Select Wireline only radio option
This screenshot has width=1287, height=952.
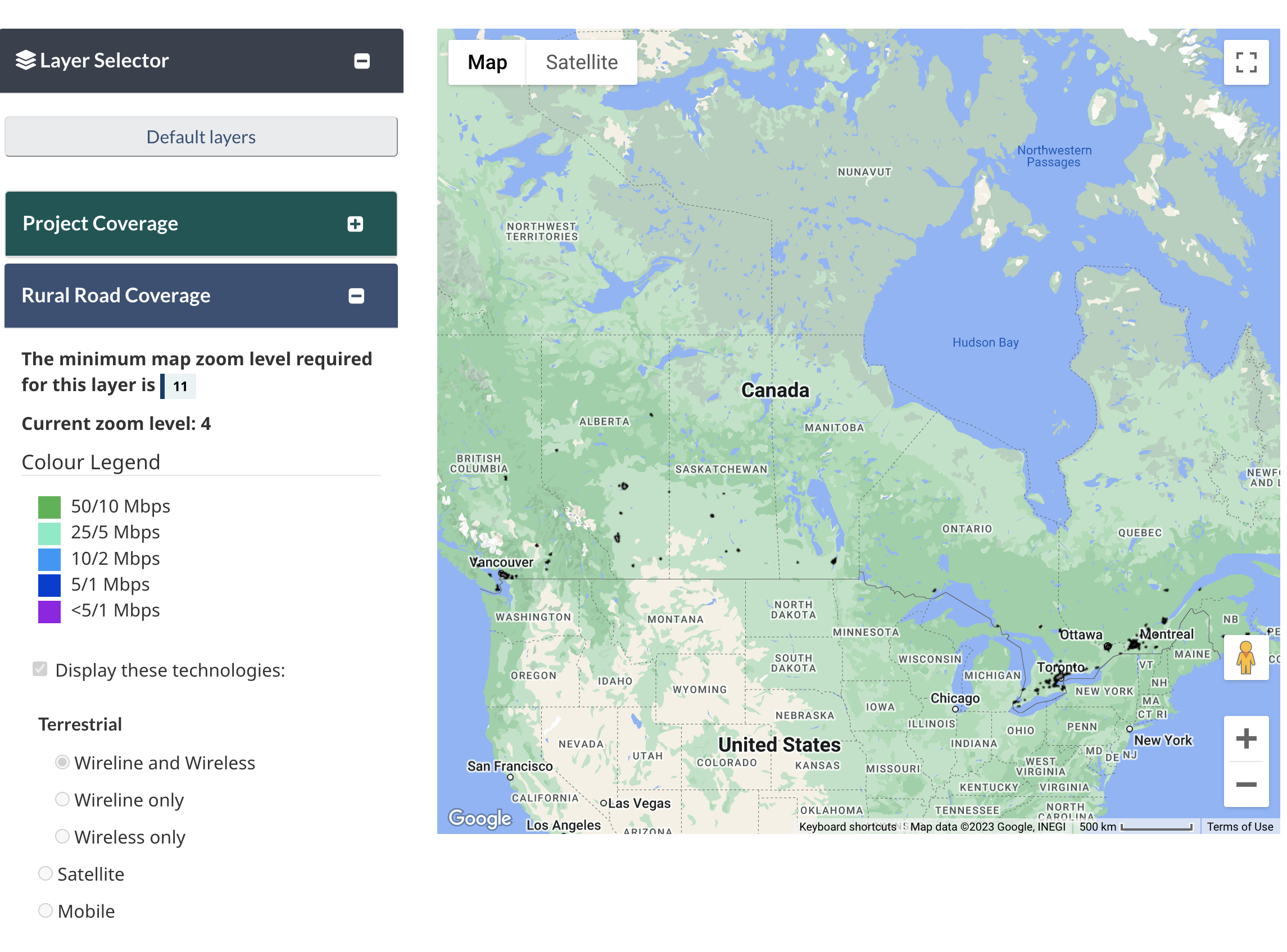(62, 799)
